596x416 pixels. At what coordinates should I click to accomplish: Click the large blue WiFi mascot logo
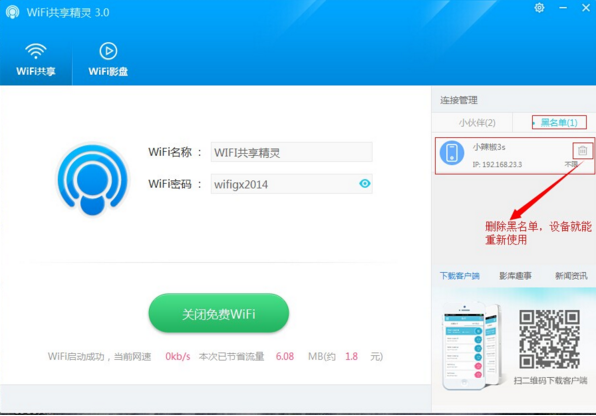(x=93, y=179)
